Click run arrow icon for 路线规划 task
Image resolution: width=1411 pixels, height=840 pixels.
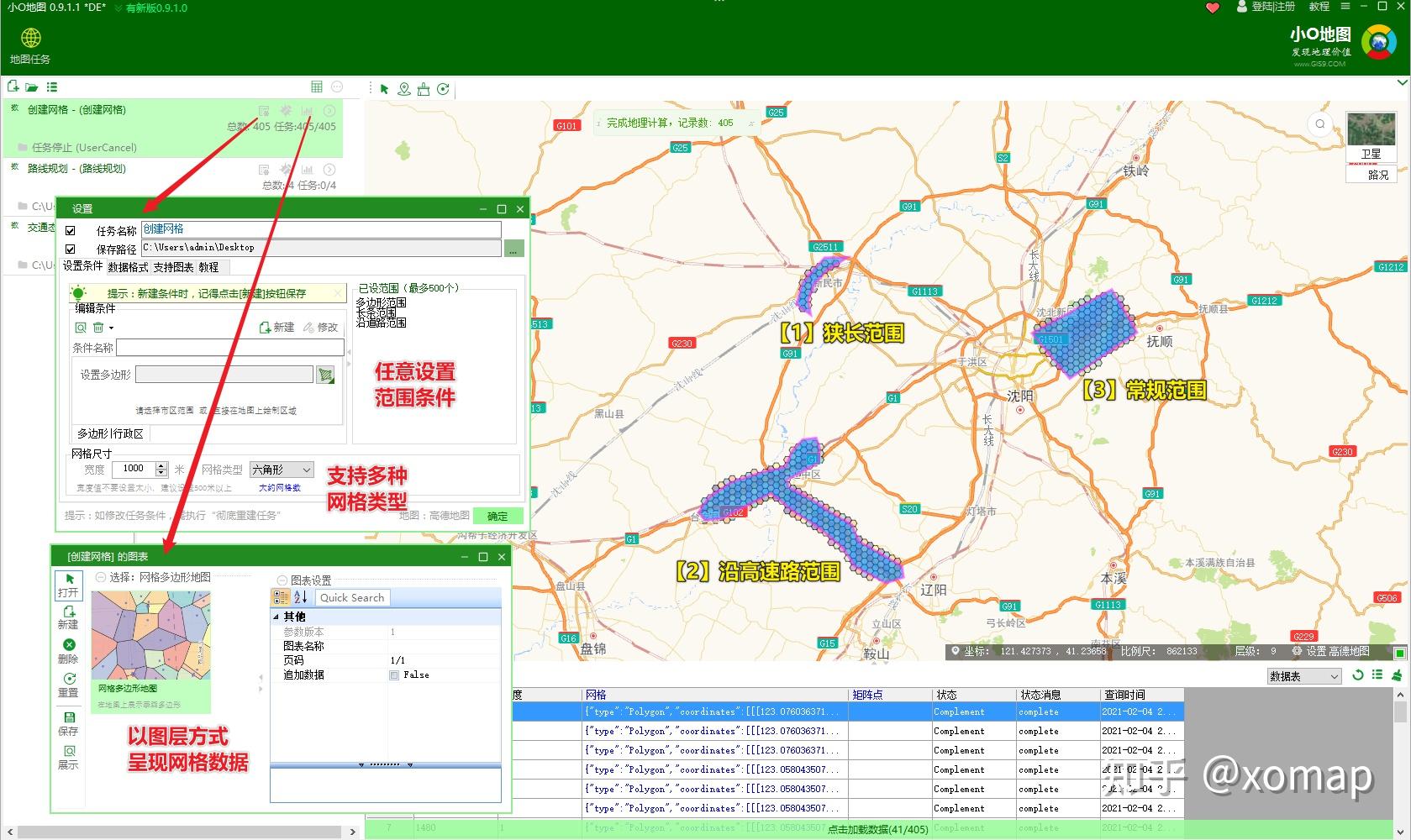click(x=329, y=170)
